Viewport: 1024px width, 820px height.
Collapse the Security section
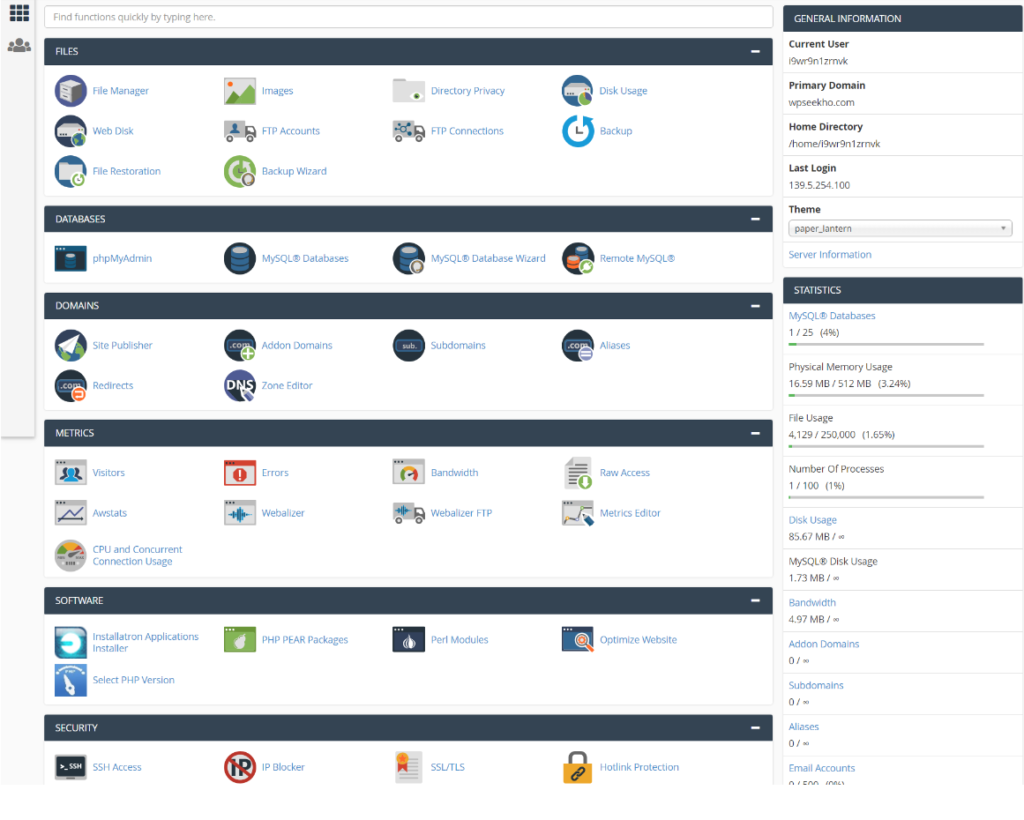756,728
